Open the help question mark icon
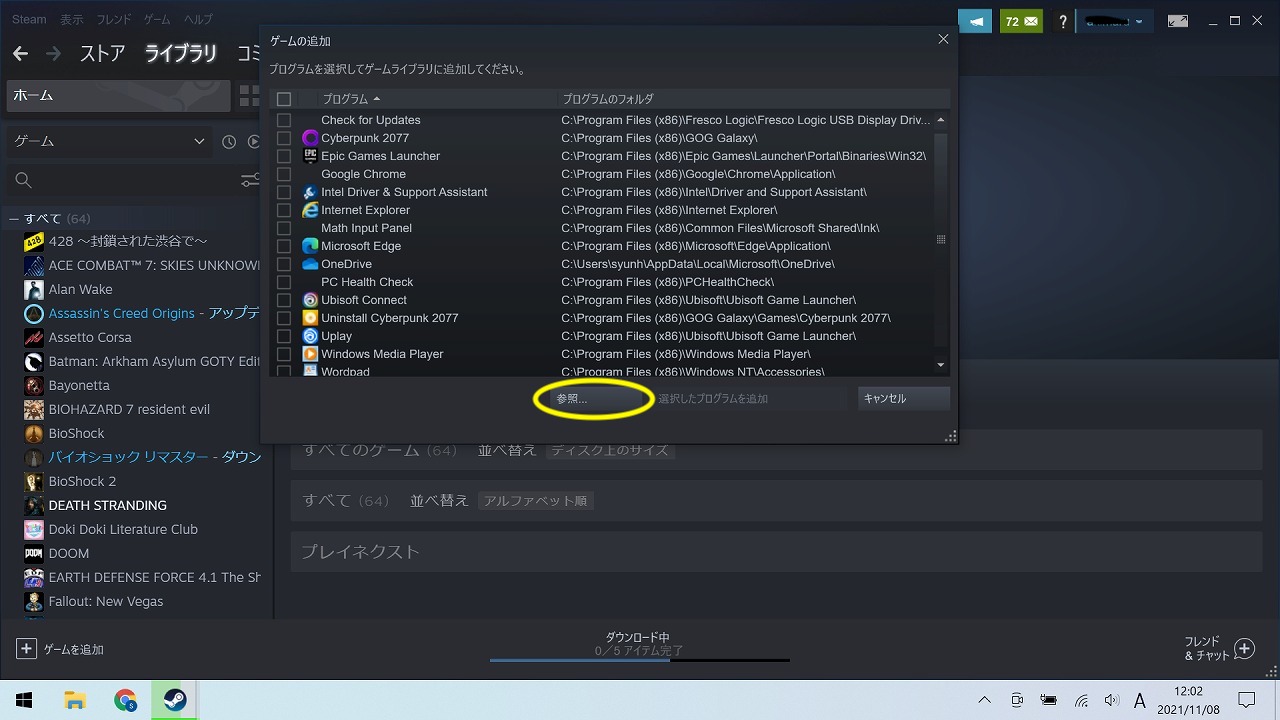Viewport: 1280px width, 720px height. [x=1063, y=21]
